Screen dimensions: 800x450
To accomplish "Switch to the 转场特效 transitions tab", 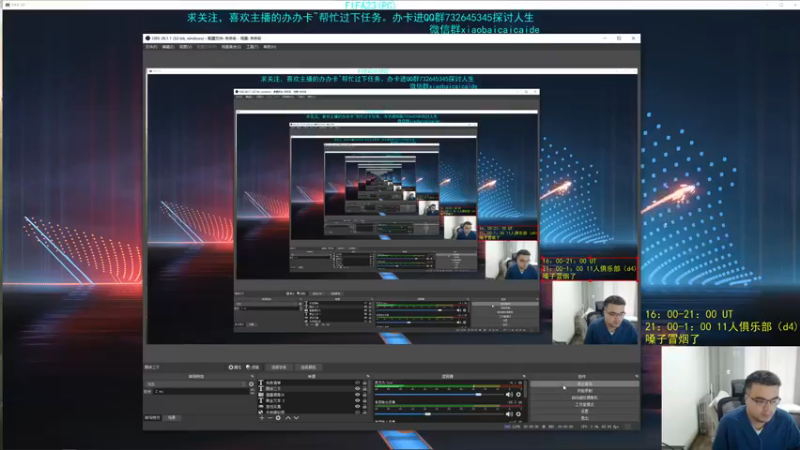I will tap(153, 417).
